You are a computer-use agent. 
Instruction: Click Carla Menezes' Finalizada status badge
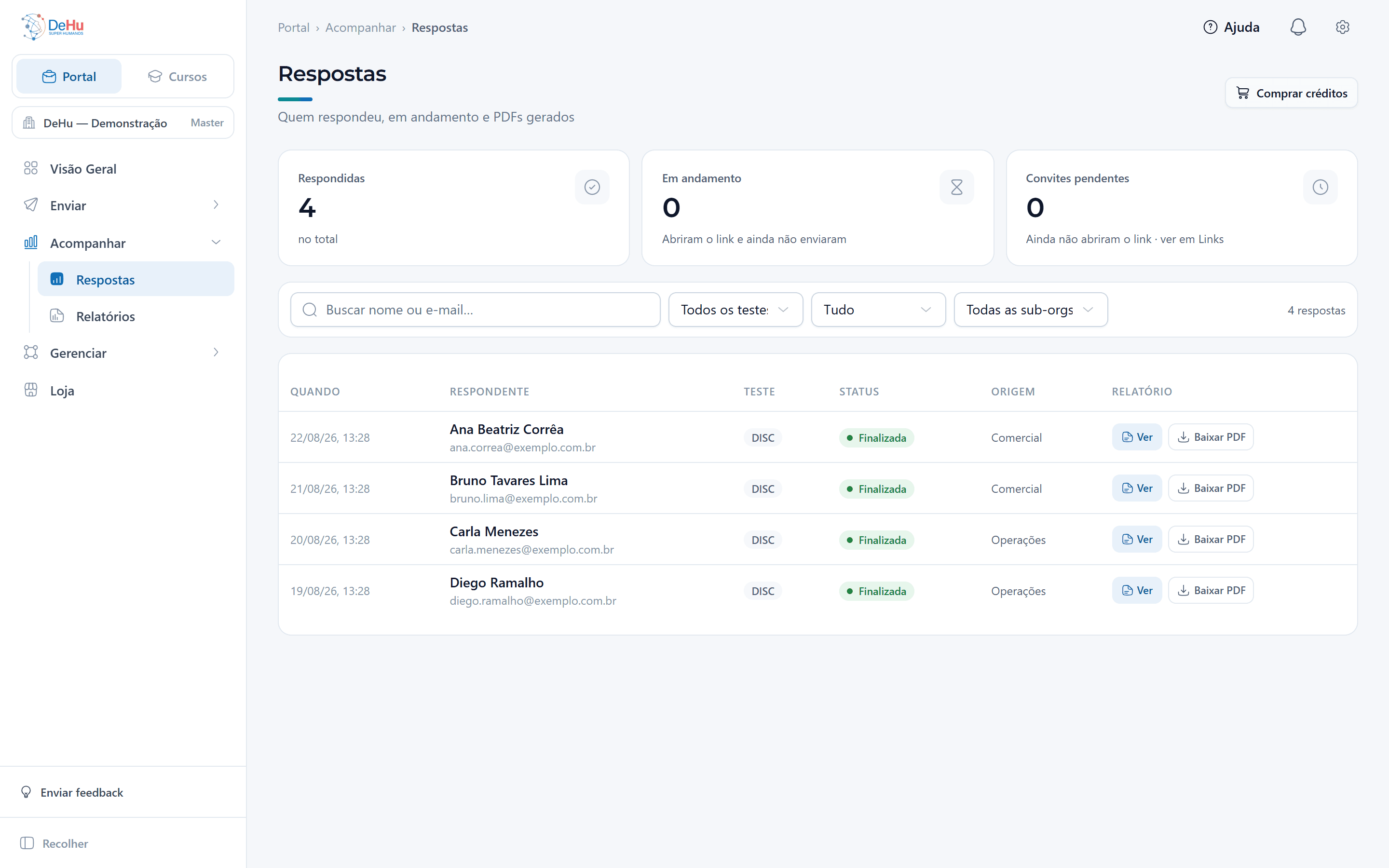(876, 540)
